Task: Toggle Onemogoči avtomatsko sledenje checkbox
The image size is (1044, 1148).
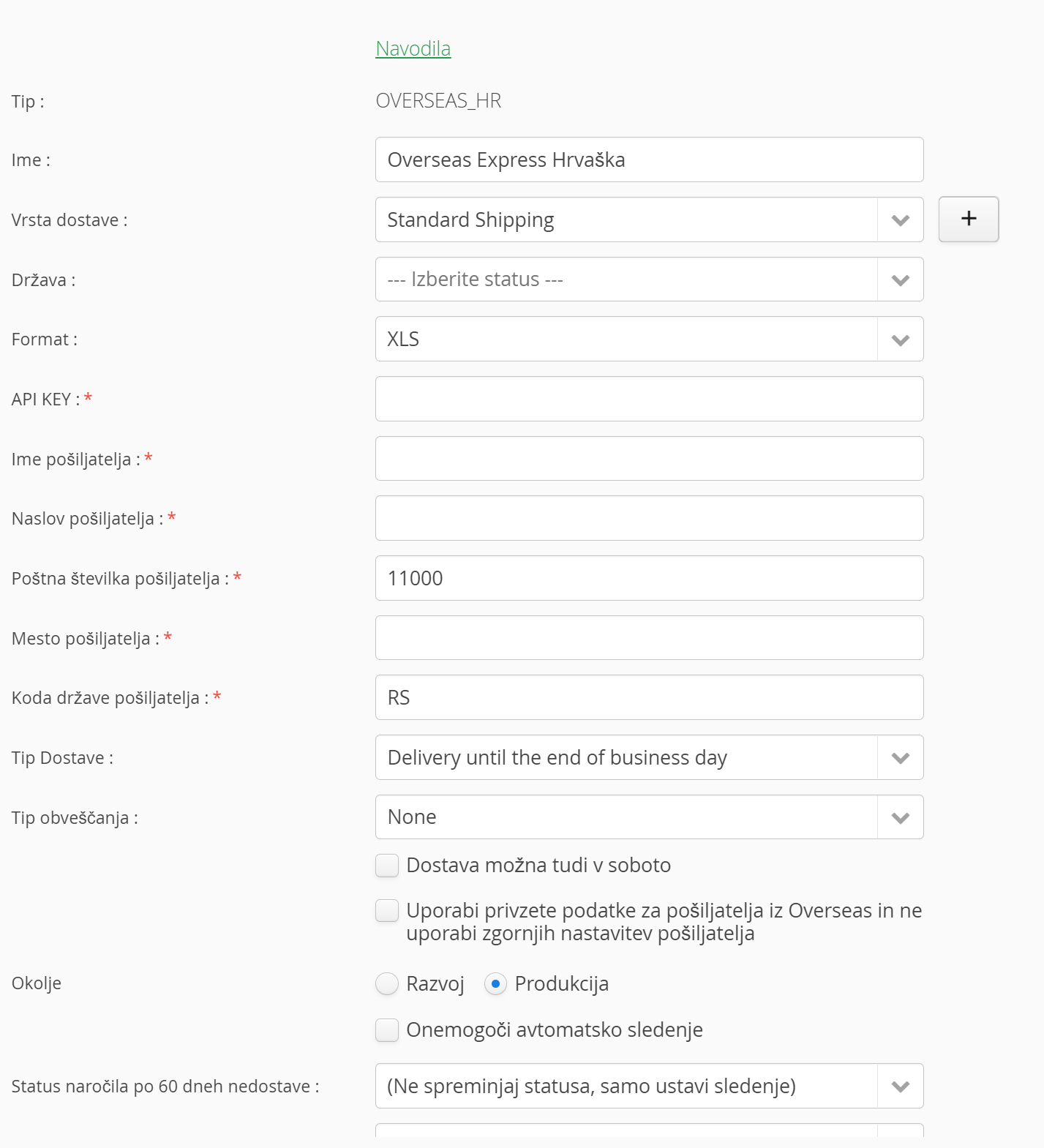Action: click(387, 1030)
